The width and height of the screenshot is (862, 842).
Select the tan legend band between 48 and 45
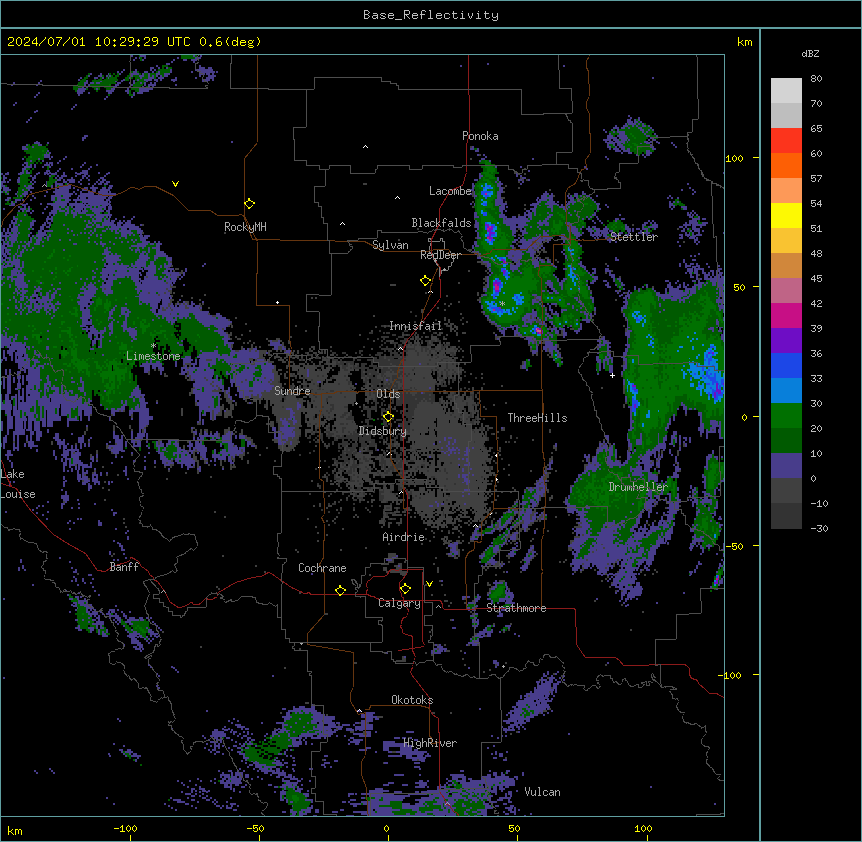(x=786, y=265)
